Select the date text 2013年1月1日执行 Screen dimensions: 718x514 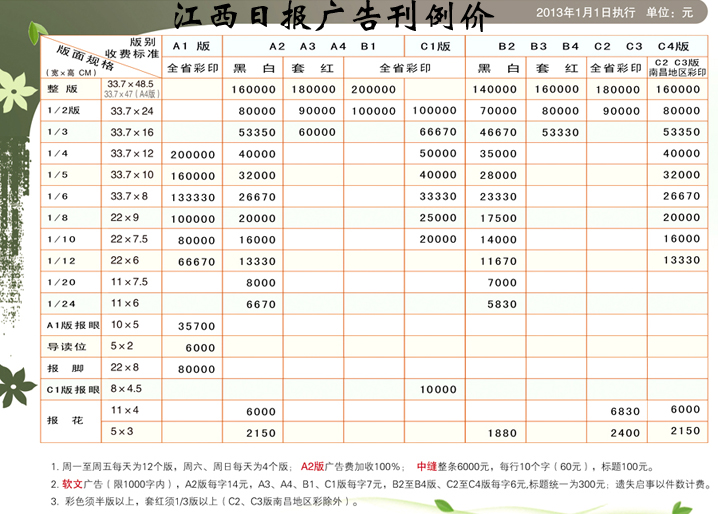(586, 13)
